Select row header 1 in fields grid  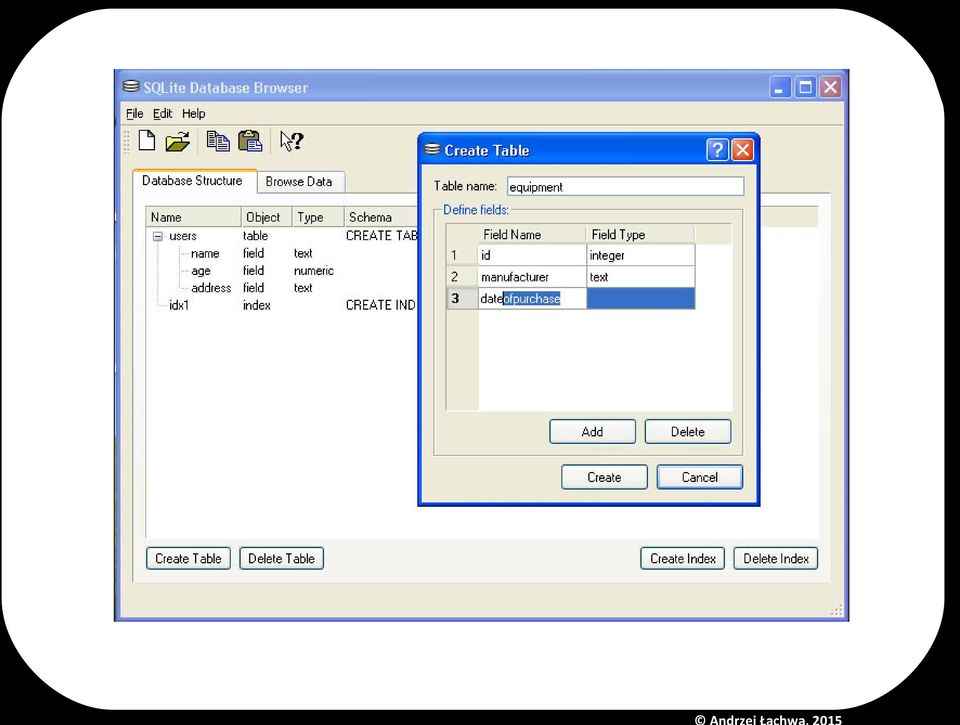pyautogui.click(x=462, y=255)
